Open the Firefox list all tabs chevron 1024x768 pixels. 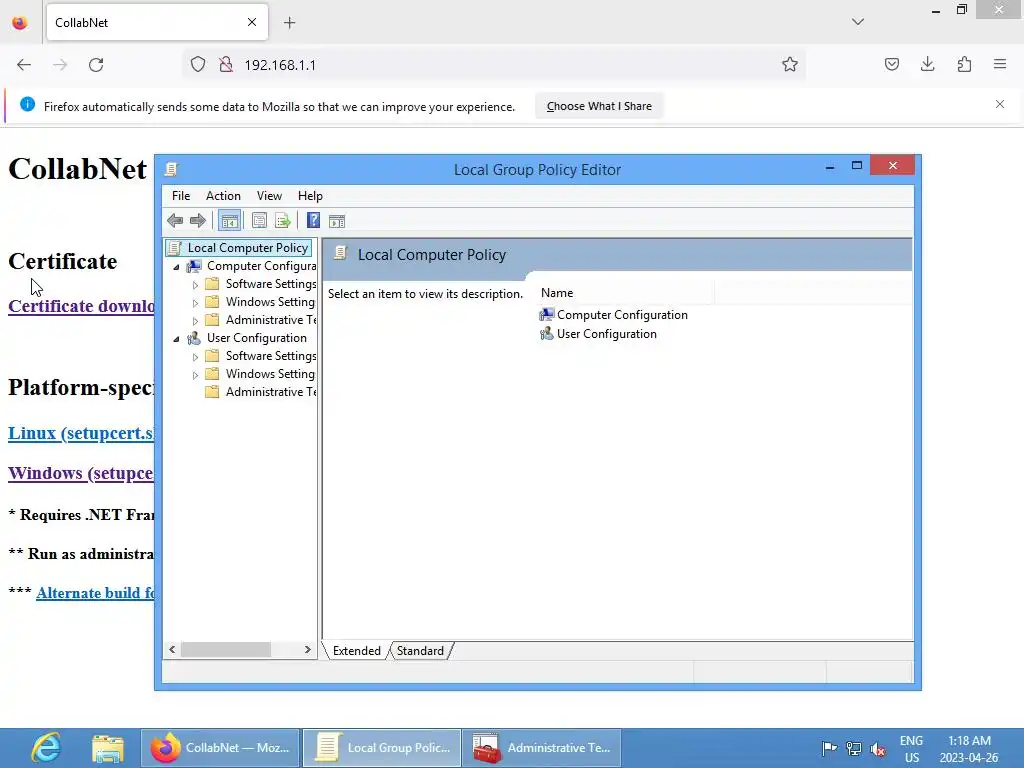[x=858, y=22]
